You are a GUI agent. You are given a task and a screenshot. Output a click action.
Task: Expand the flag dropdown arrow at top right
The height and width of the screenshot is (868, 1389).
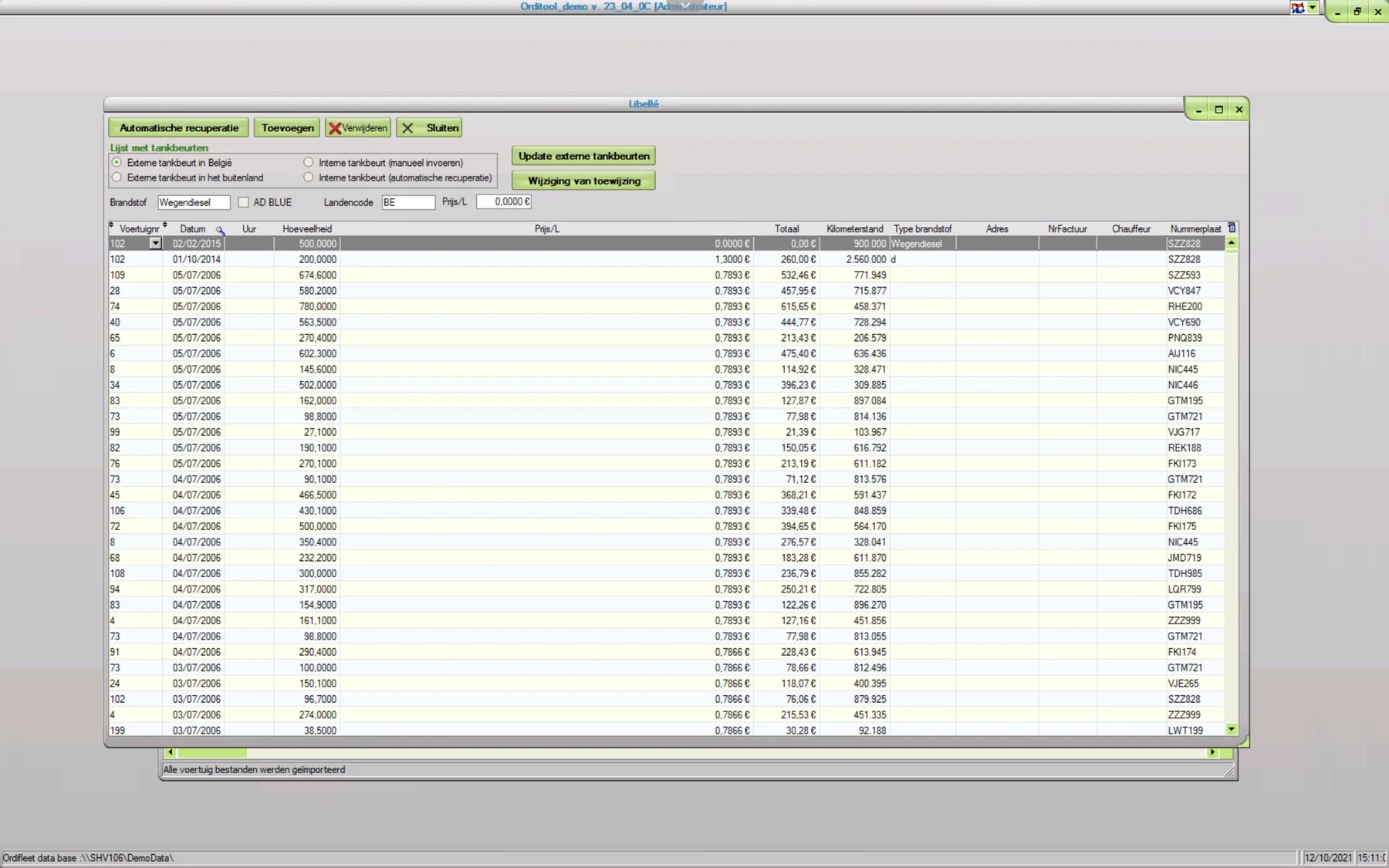point(1313,8)
